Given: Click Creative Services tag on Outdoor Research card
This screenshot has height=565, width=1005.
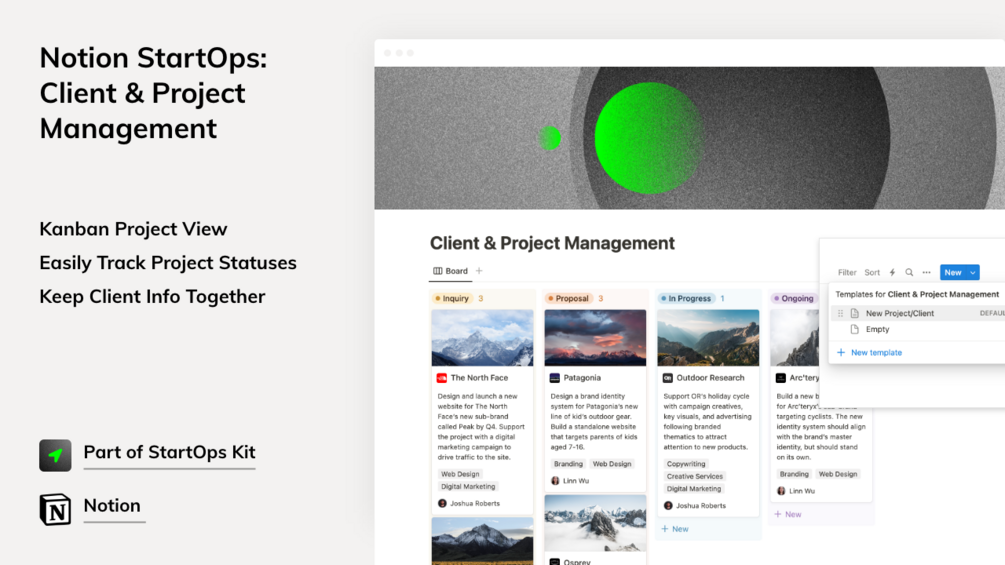Looking at the screenshot, I should coord(694,476).
